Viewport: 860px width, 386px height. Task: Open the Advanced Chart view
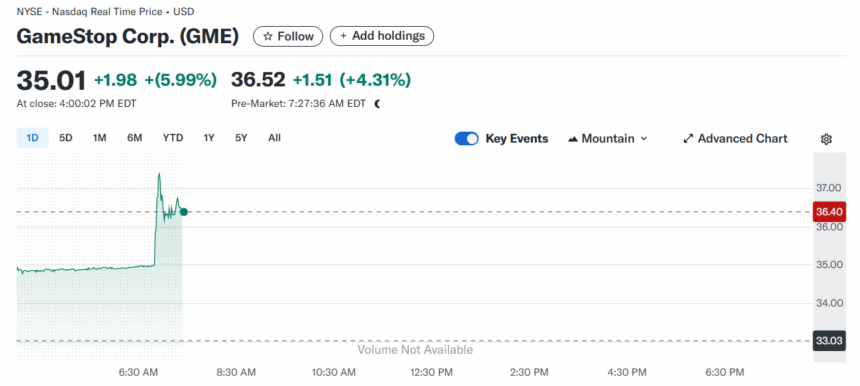[x=735, y=139]
